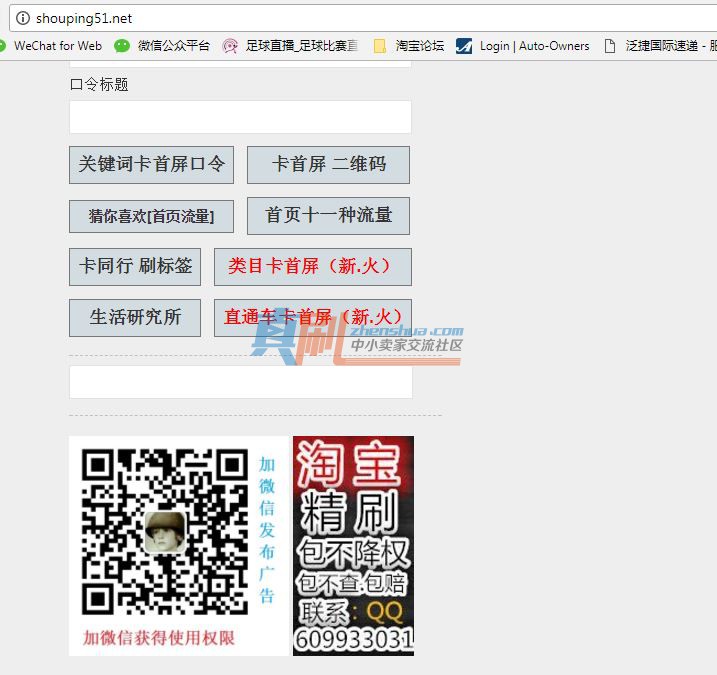
Task: Open 微信公众平台 bookmark label
Action: tap(174, 46)
